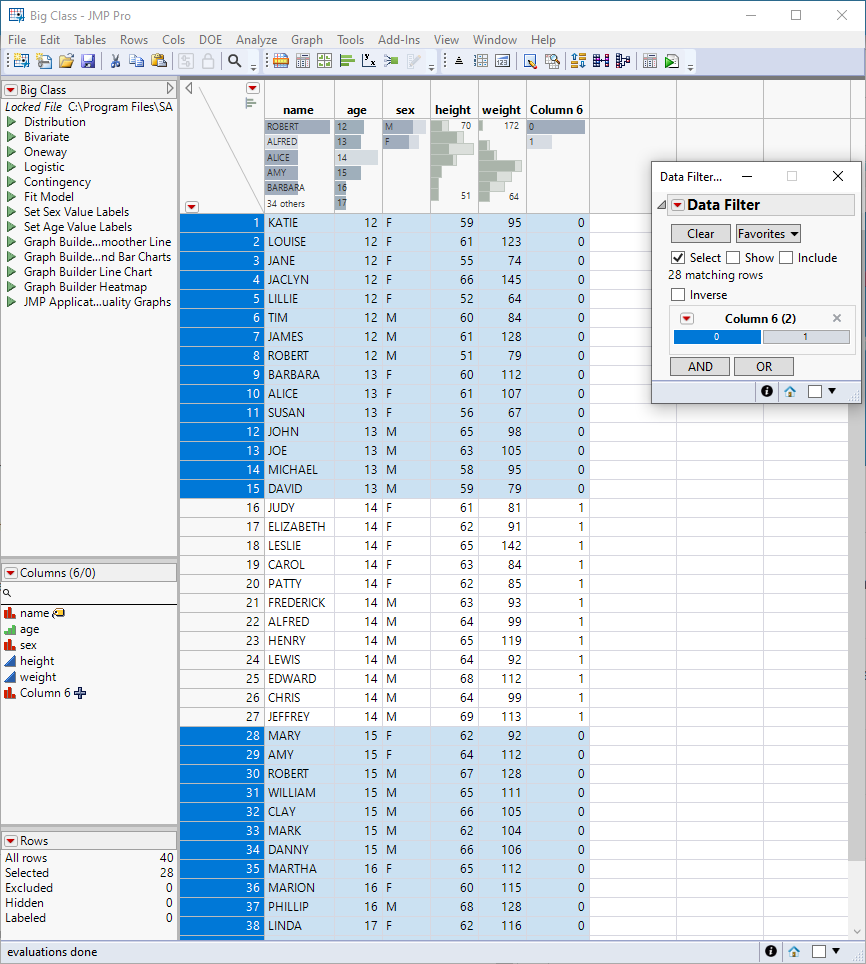Select value 1 bar in Column 6 filter

tap(806, 338)
